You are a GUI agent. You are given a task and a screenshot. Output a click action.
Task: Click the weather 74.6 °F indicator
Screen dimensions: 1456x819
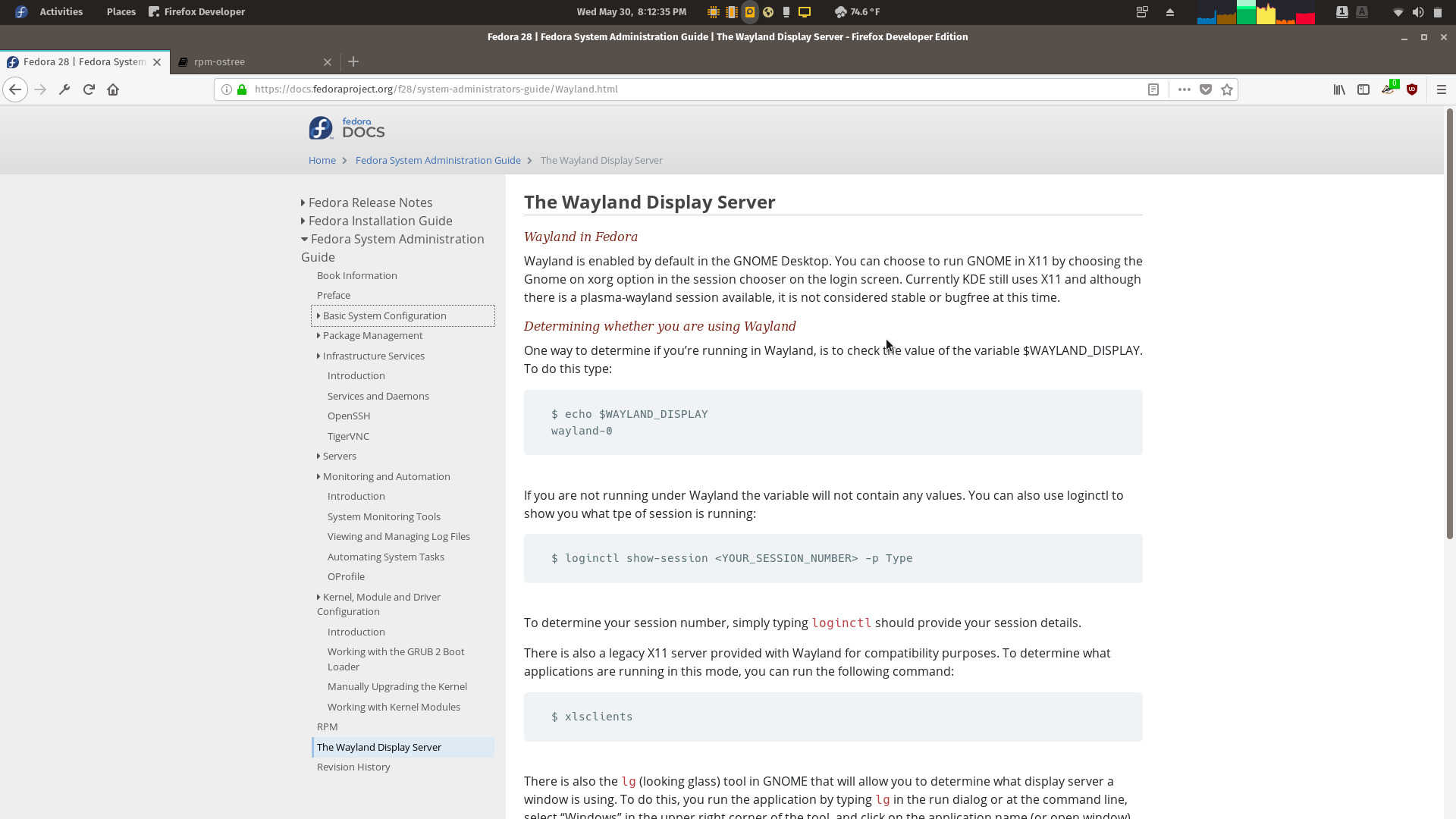(857, 11)
